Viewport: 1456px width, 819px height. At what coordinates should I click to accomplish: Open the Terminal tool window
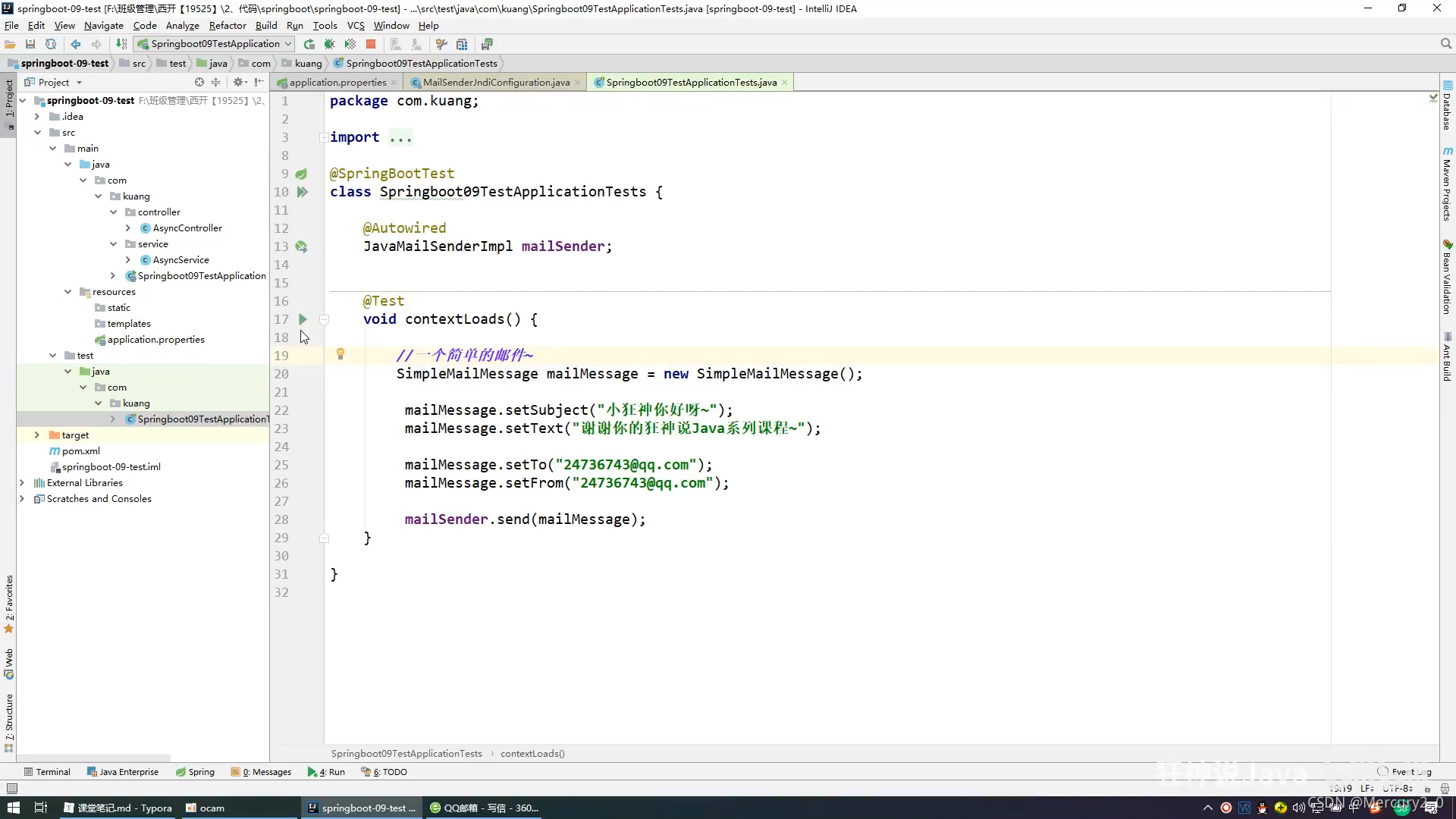point(47,772)
